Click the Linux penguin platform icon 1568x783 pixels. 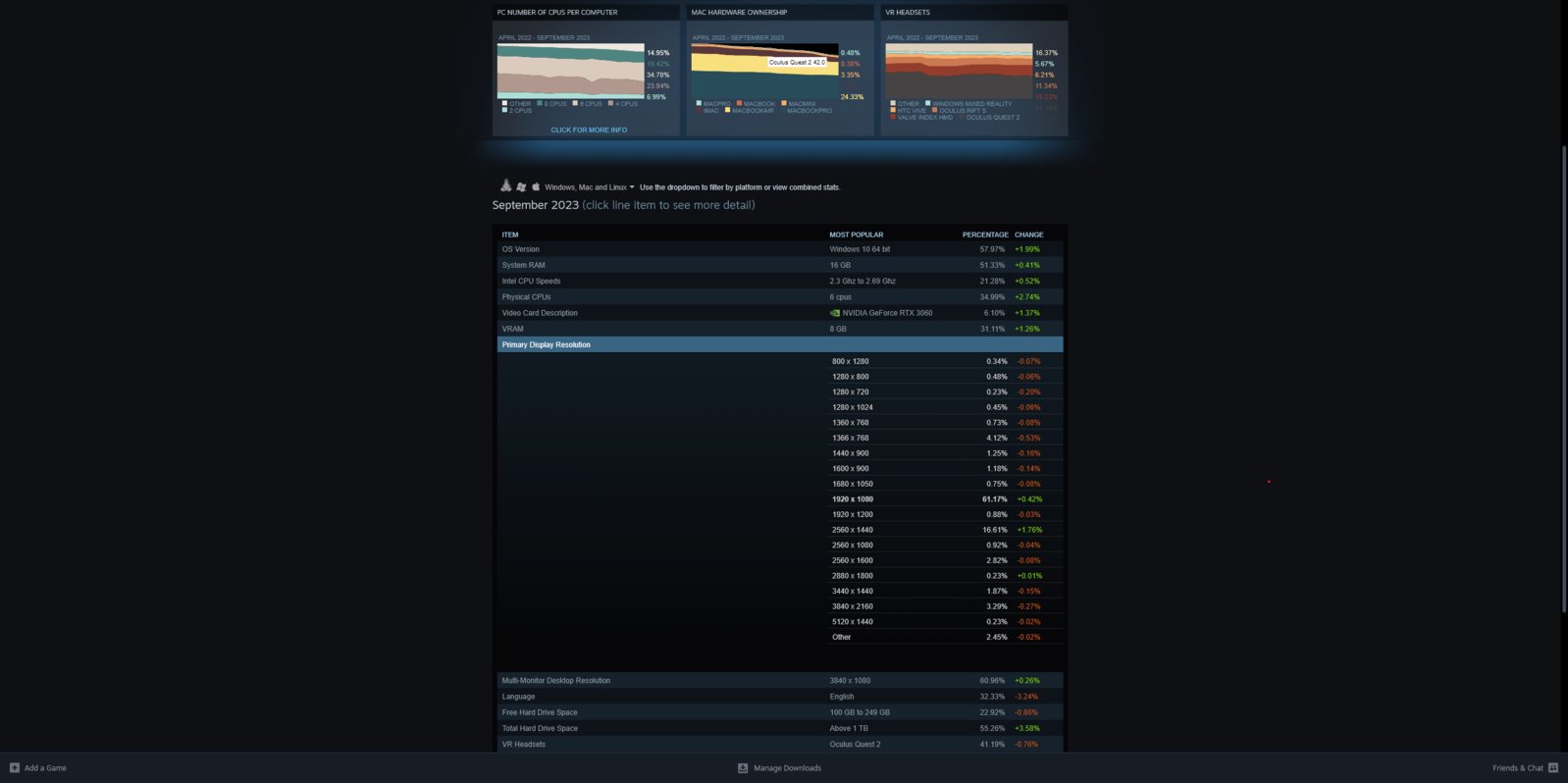pyautogui.click(x=505, y=185)
